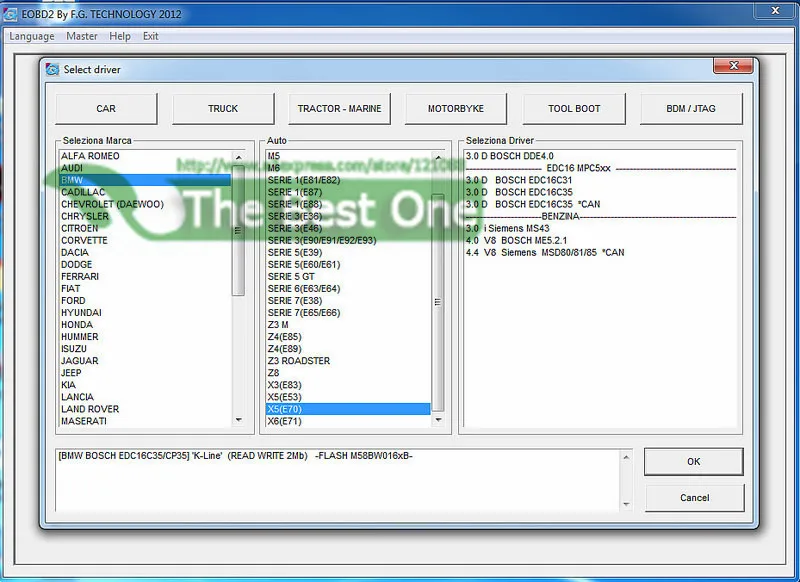
Task: Select SERIE 6(E63/E64) model
Action: [348, 289]
